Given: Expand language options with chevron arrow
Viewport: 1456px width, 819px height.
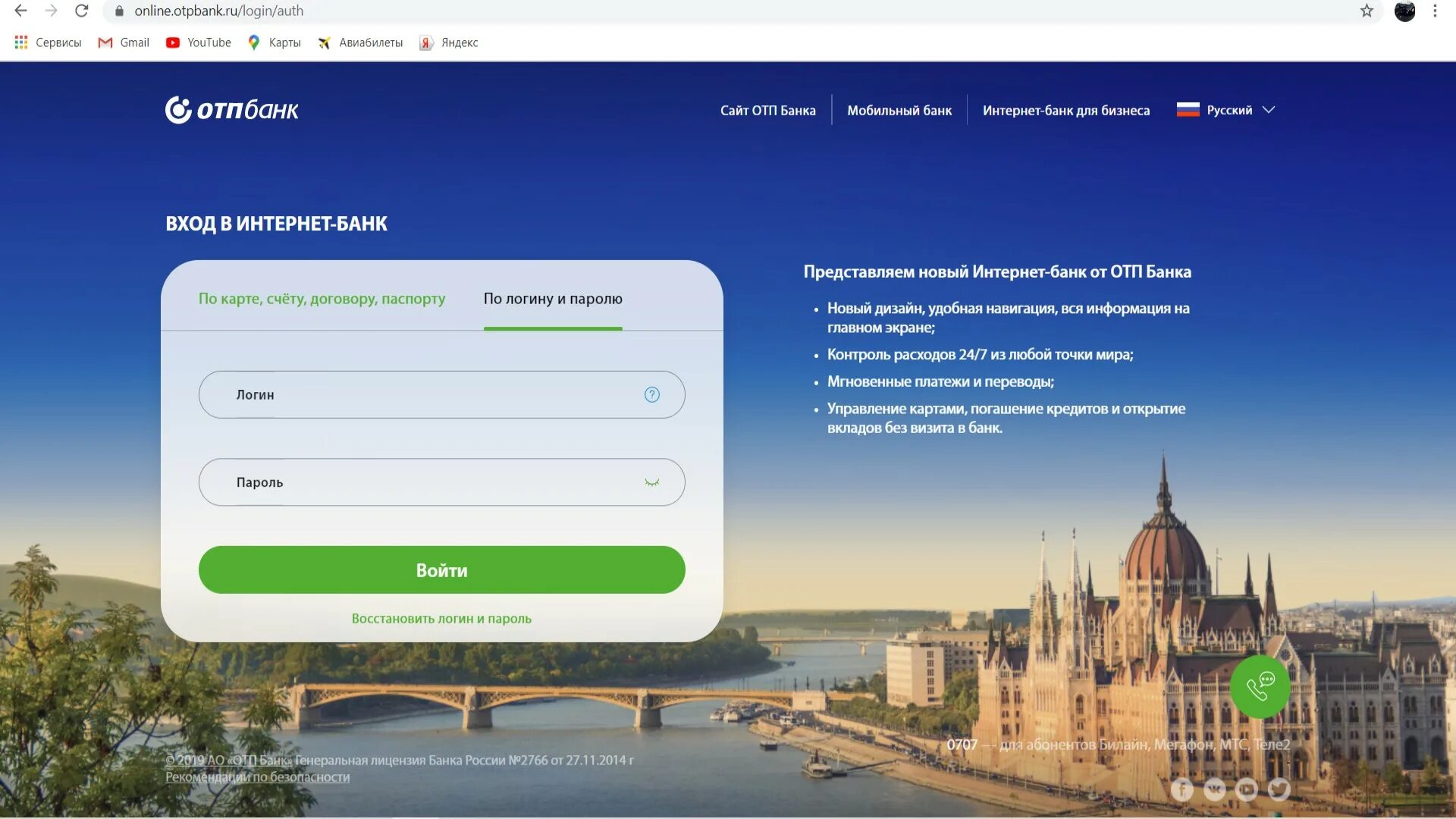Looking at the screenshot, I should point(1270,110).
